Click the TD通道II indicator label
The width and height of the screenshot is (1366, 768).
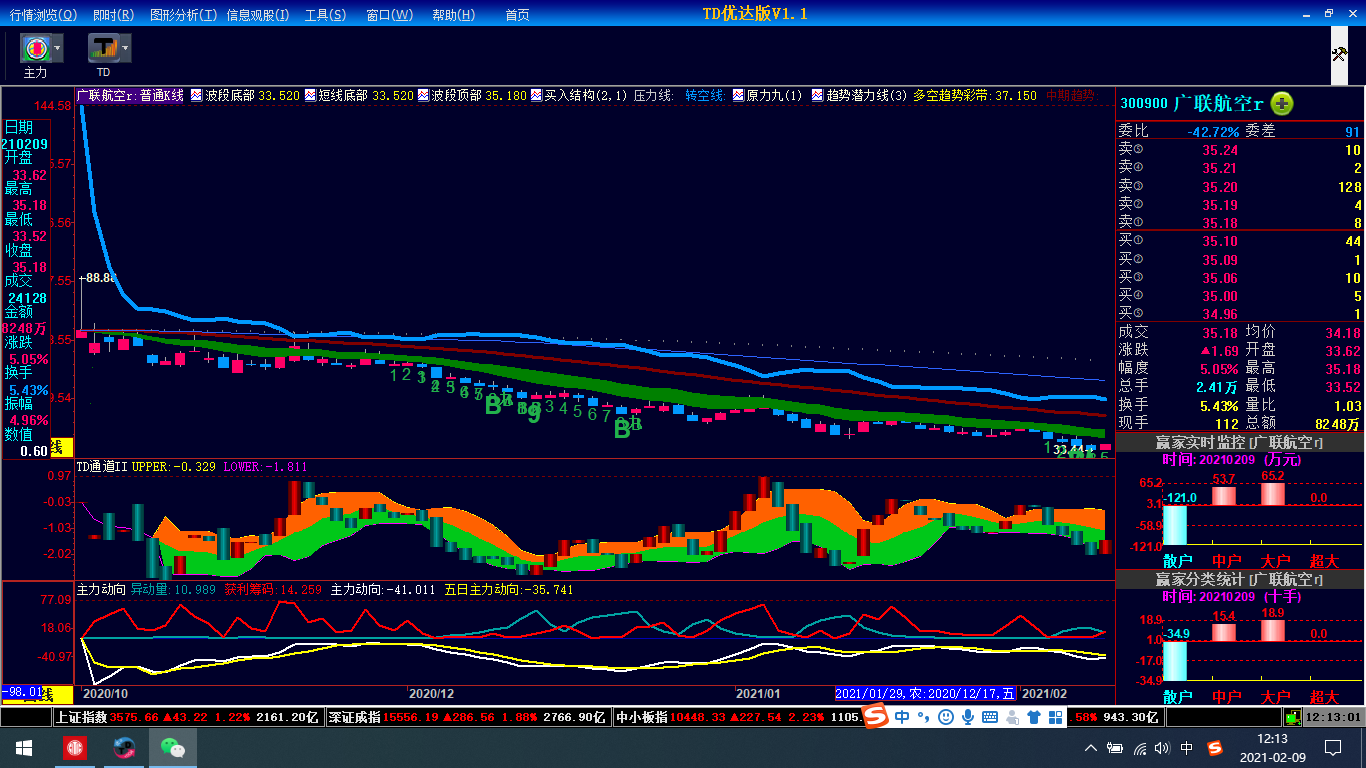103,467
